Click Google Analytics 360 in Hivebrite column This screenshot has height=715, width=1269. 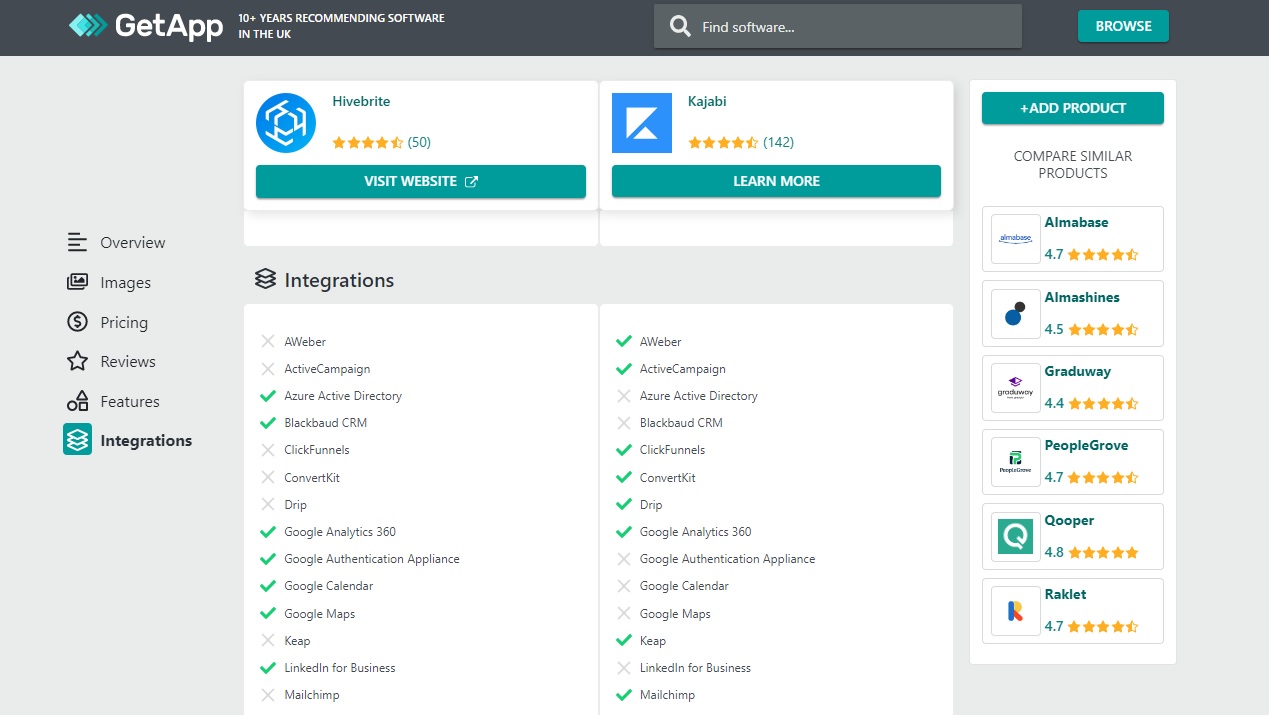[x=340, y=532]
